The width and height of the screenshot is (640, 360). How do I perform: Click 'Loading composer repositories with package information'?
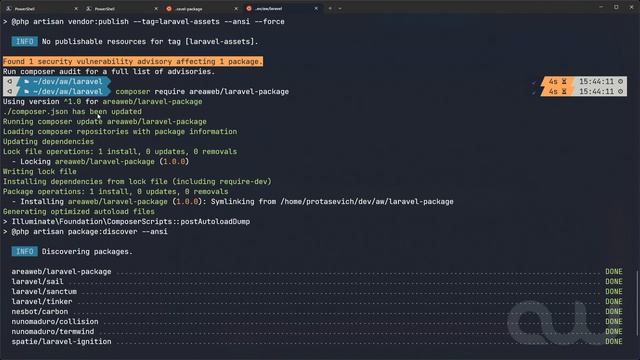120,131
